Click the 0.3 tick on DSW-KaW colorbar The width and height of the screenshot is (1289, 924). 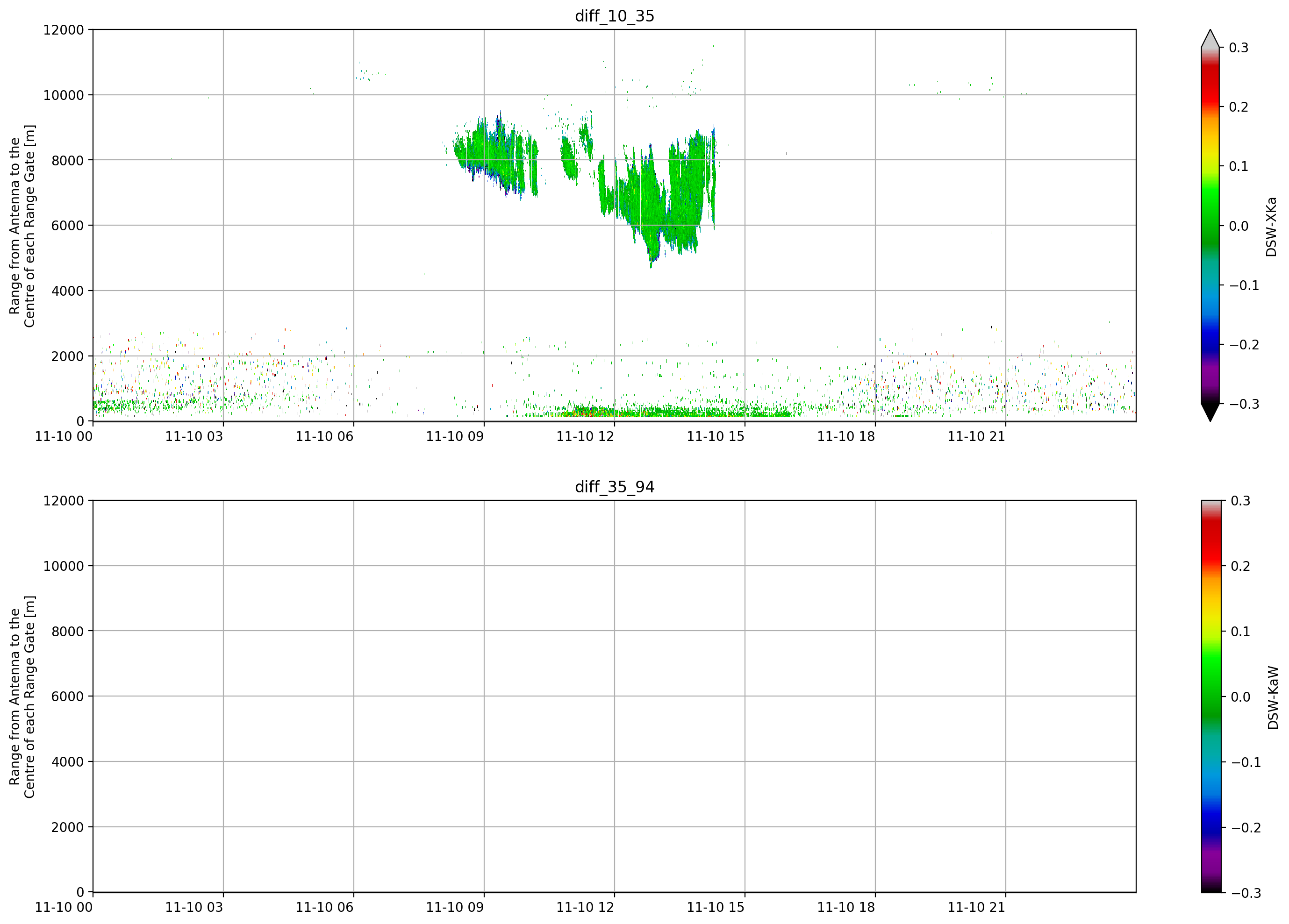click(1241, 500)
